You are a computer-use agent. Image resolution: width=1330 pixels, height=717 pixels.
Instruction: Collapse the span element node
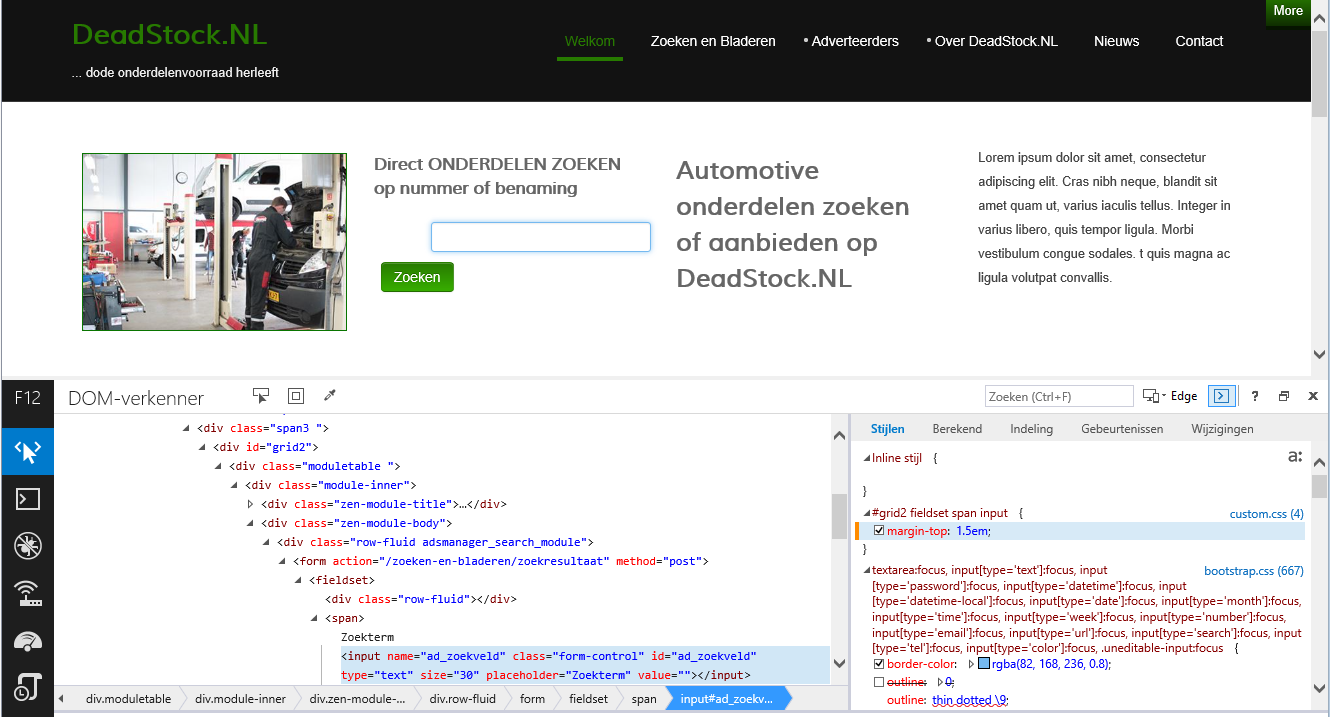coord(314,618)
